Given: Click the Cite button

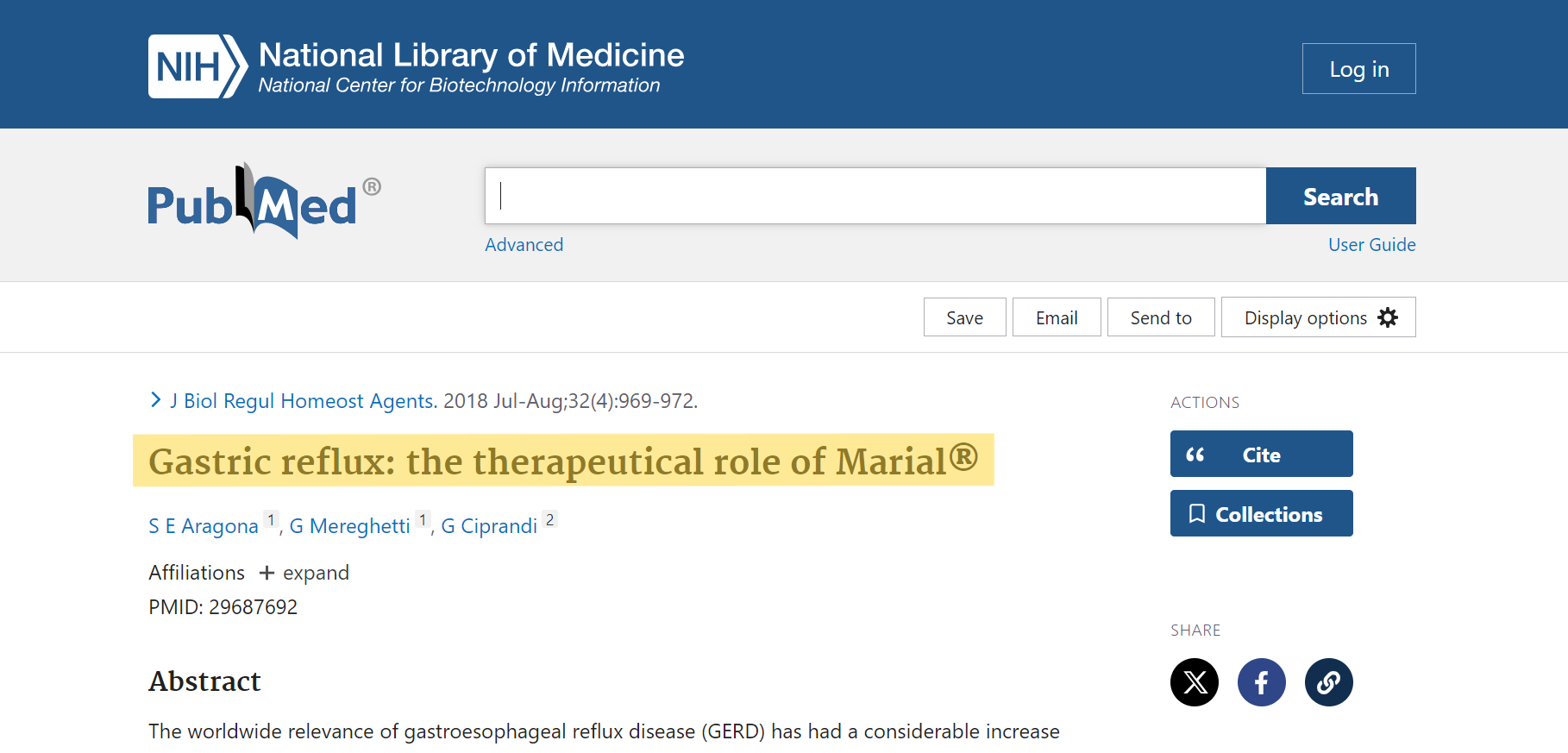Looking at the screenshot, I should click(x=1262, y=454).
